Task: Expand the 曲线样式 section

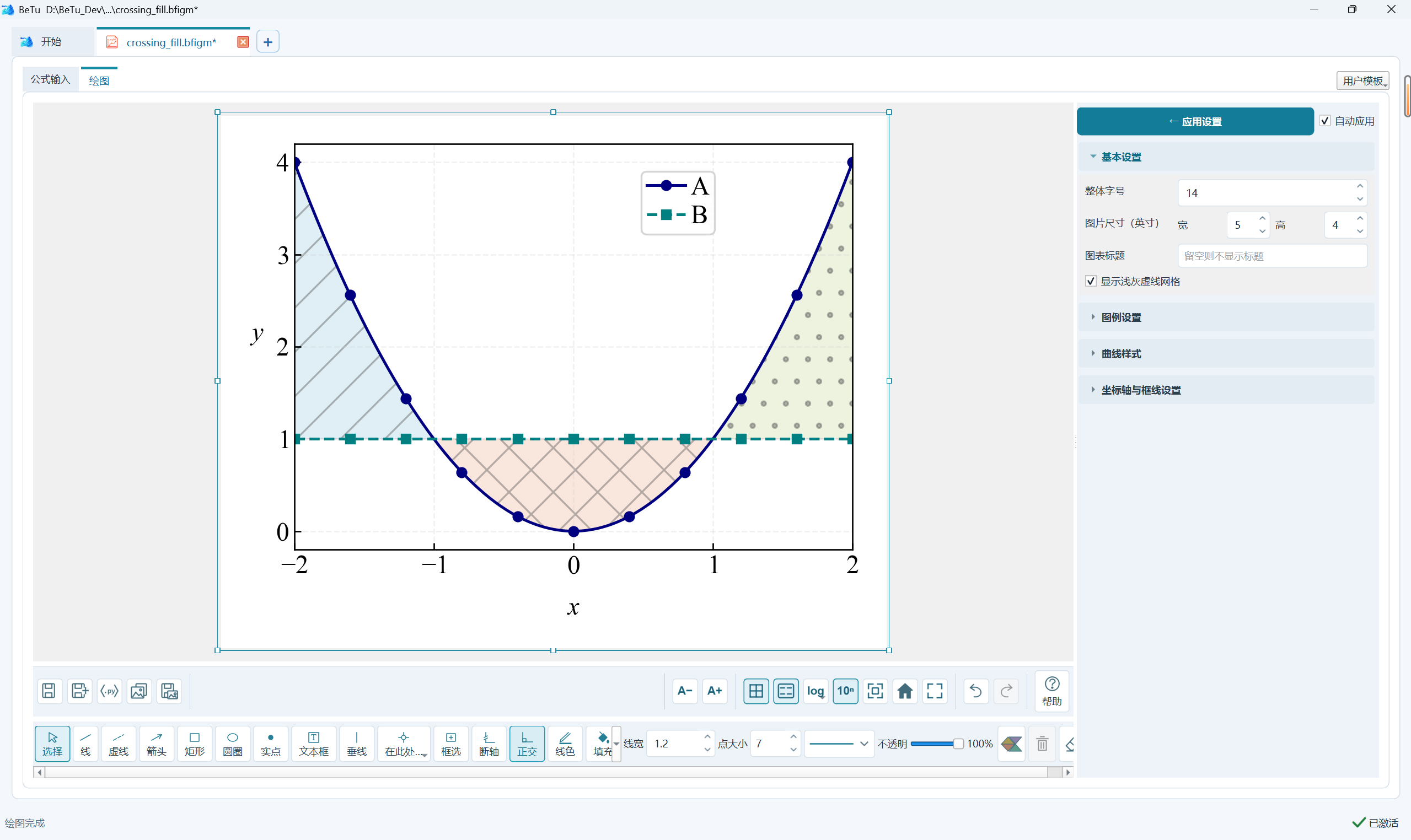Action: point(1226,353)
